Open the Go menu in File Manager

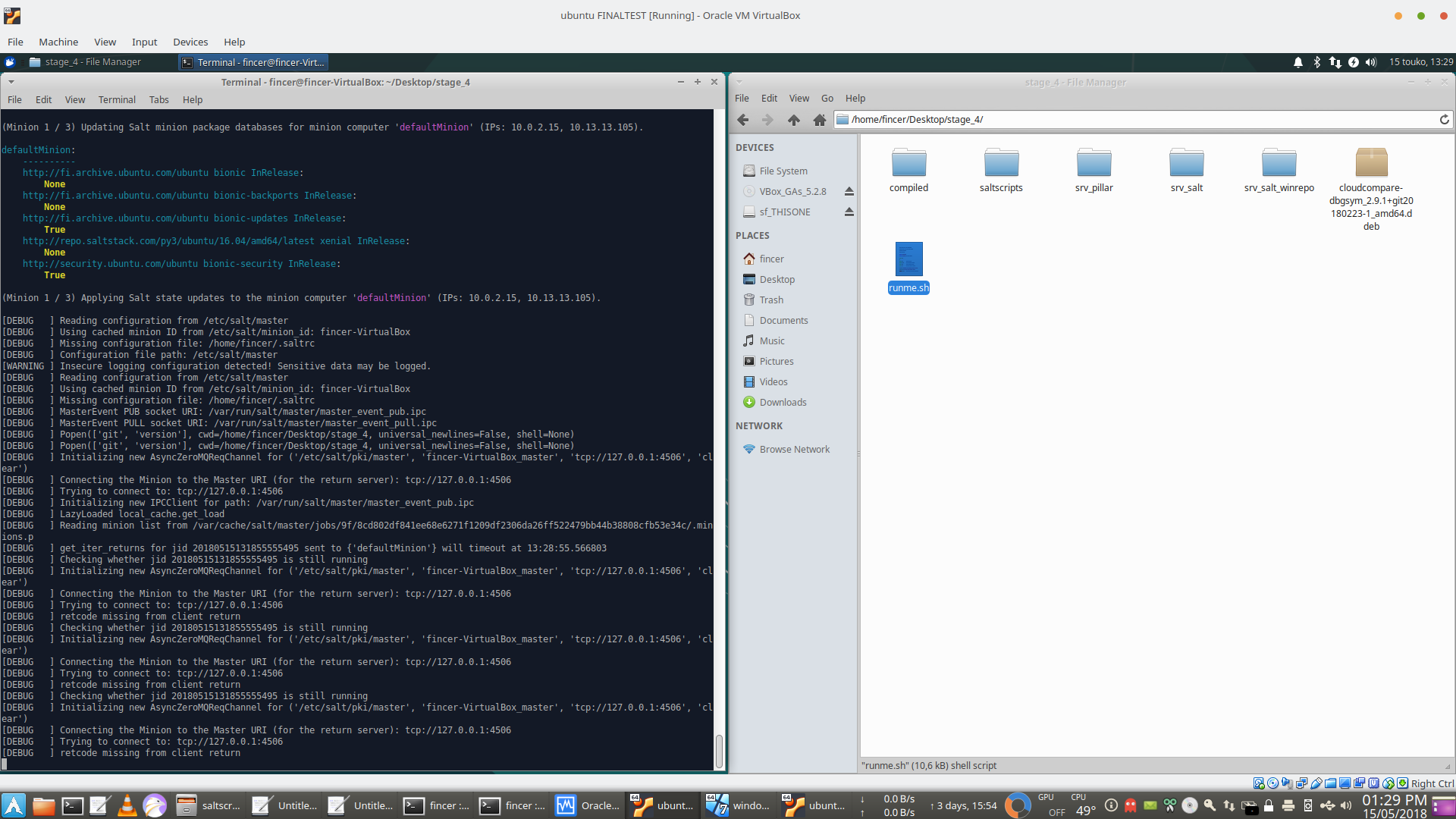(827, 99)
